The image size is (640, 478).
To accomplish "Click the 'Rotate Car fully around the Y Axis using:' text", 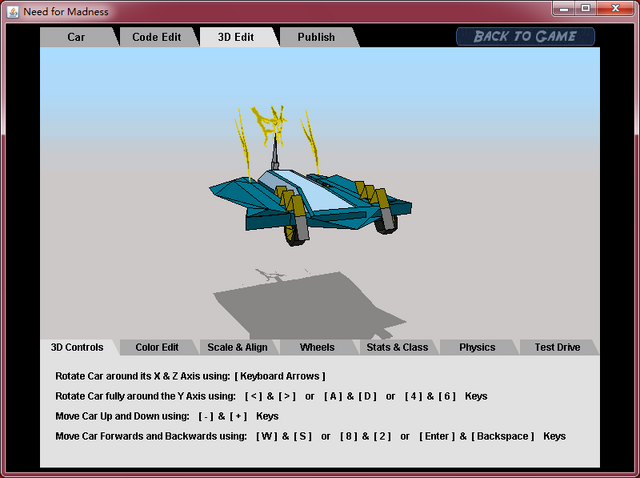I will pos(146,396).
